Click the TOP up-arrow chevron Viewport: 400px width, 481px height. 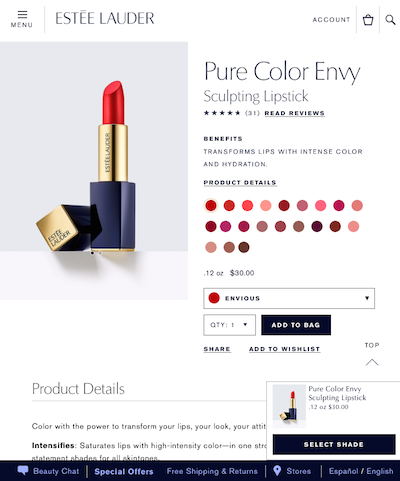[372, 362]
